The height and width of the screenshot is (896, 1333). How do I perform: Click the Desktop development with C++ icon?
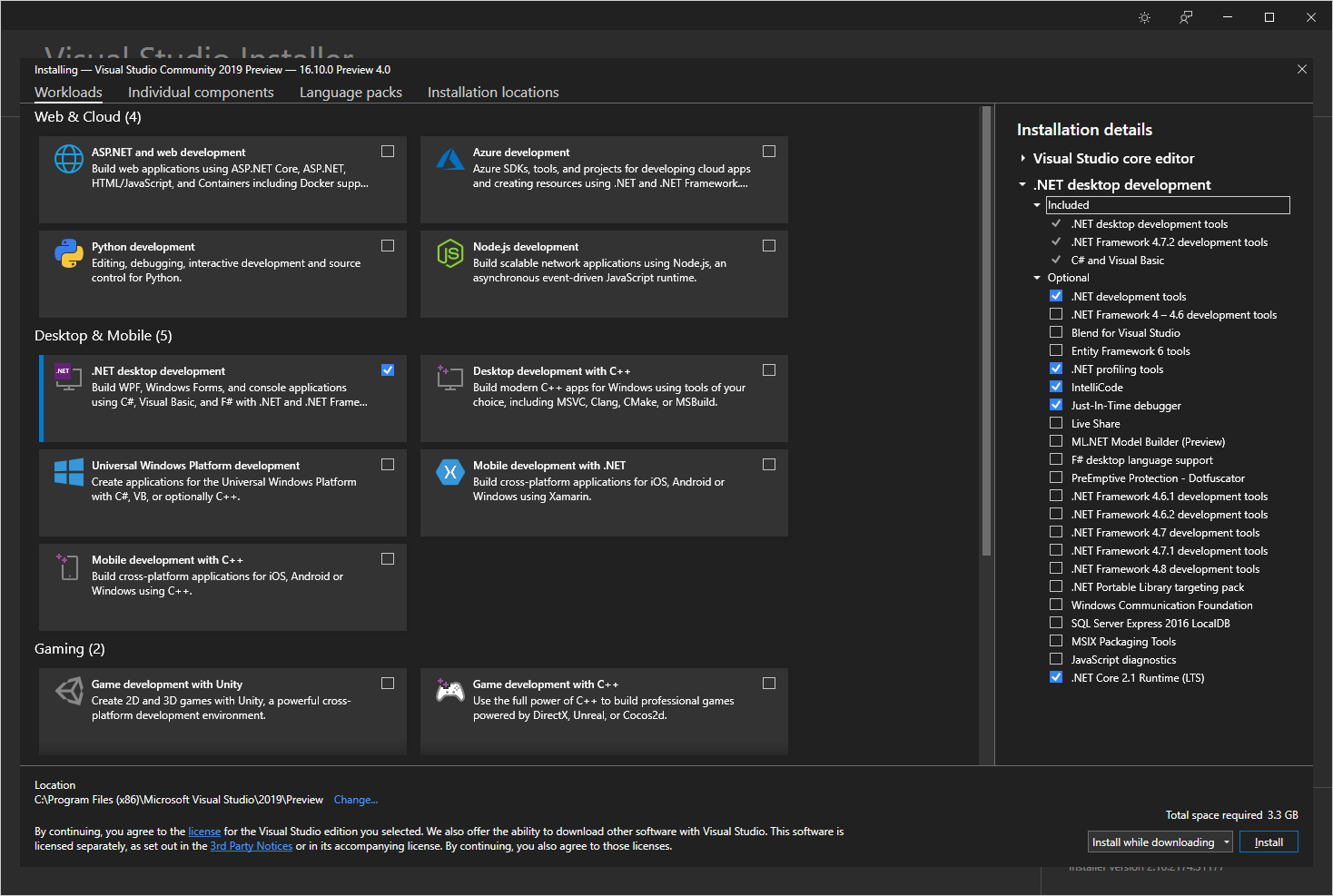(x=450, y=378)
